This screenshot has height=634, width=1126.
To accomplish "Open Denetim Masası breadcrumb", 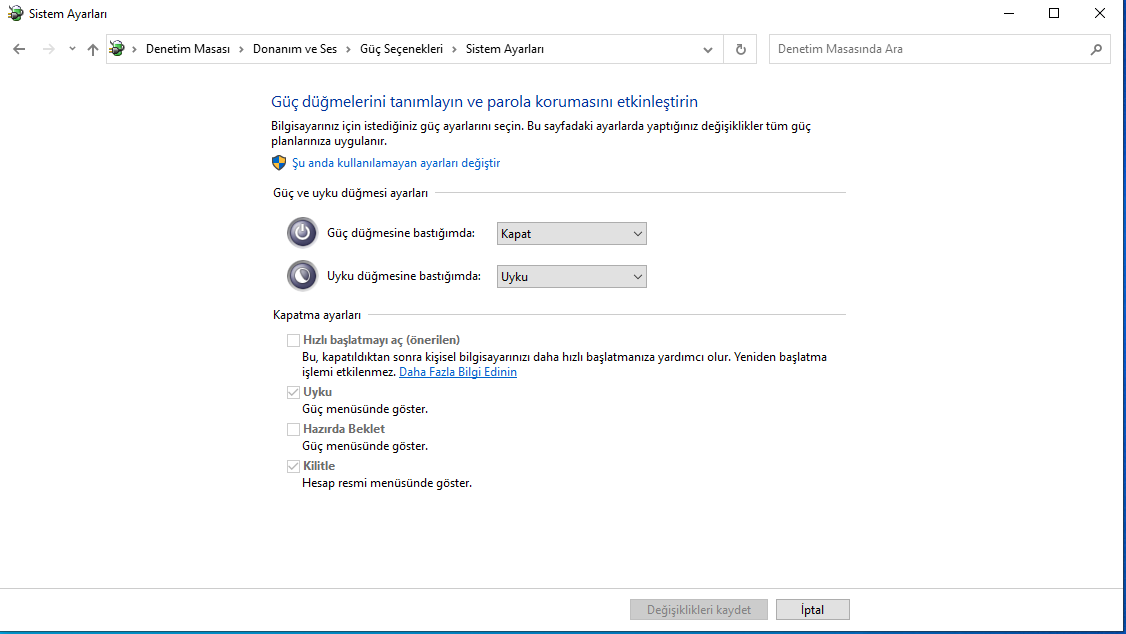I will tap(188, 49).
